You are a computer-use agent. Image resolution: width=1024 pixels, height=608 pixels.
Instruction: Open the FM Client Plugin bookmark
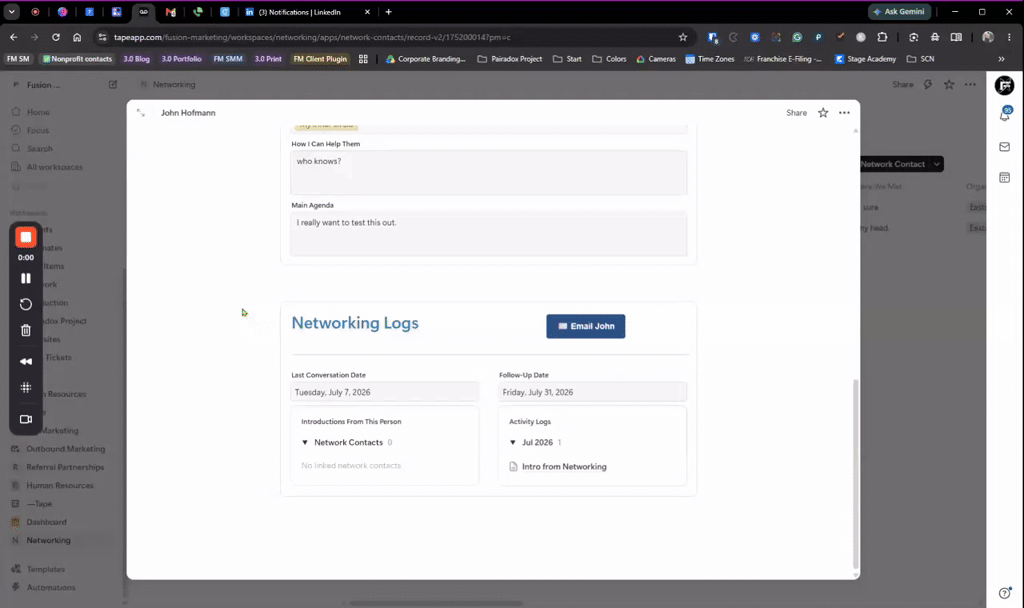click(320, 59)
